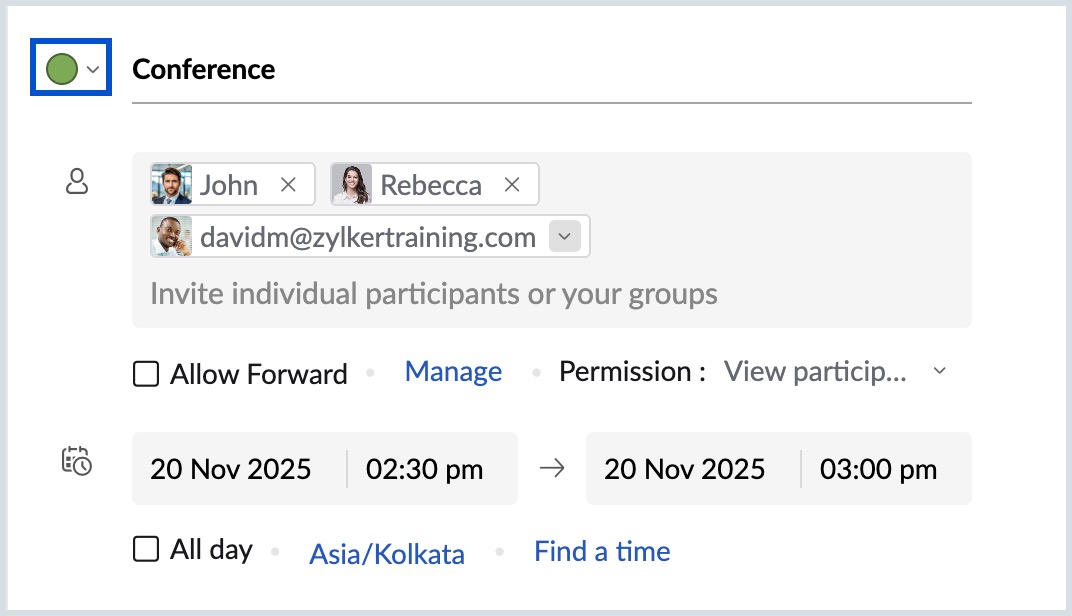Click the green calendar color circle
The width and height of the screenshot is (1072, 616).
coord(62,69)
